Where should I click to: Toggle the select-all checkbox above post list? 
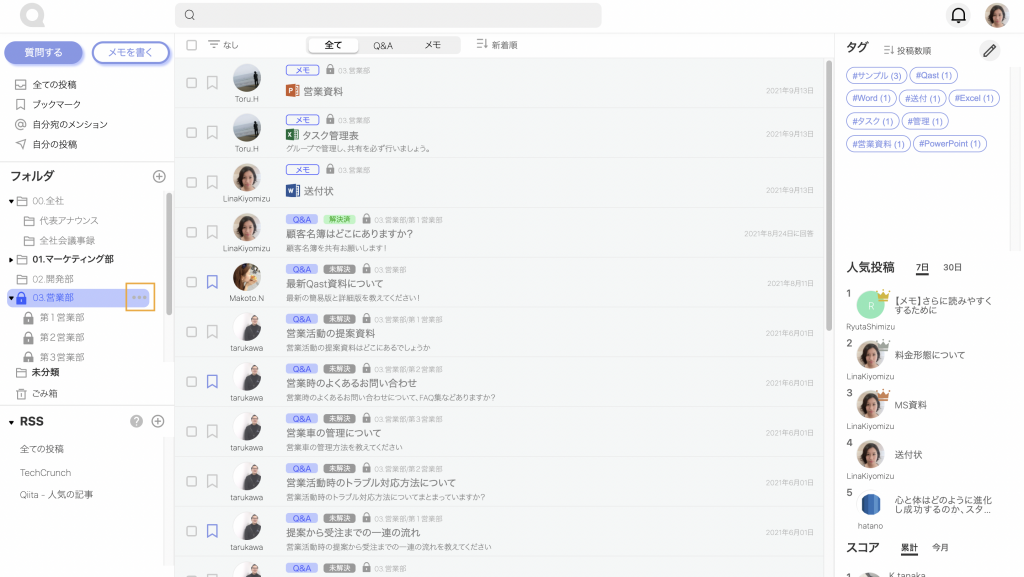point(192,45)
